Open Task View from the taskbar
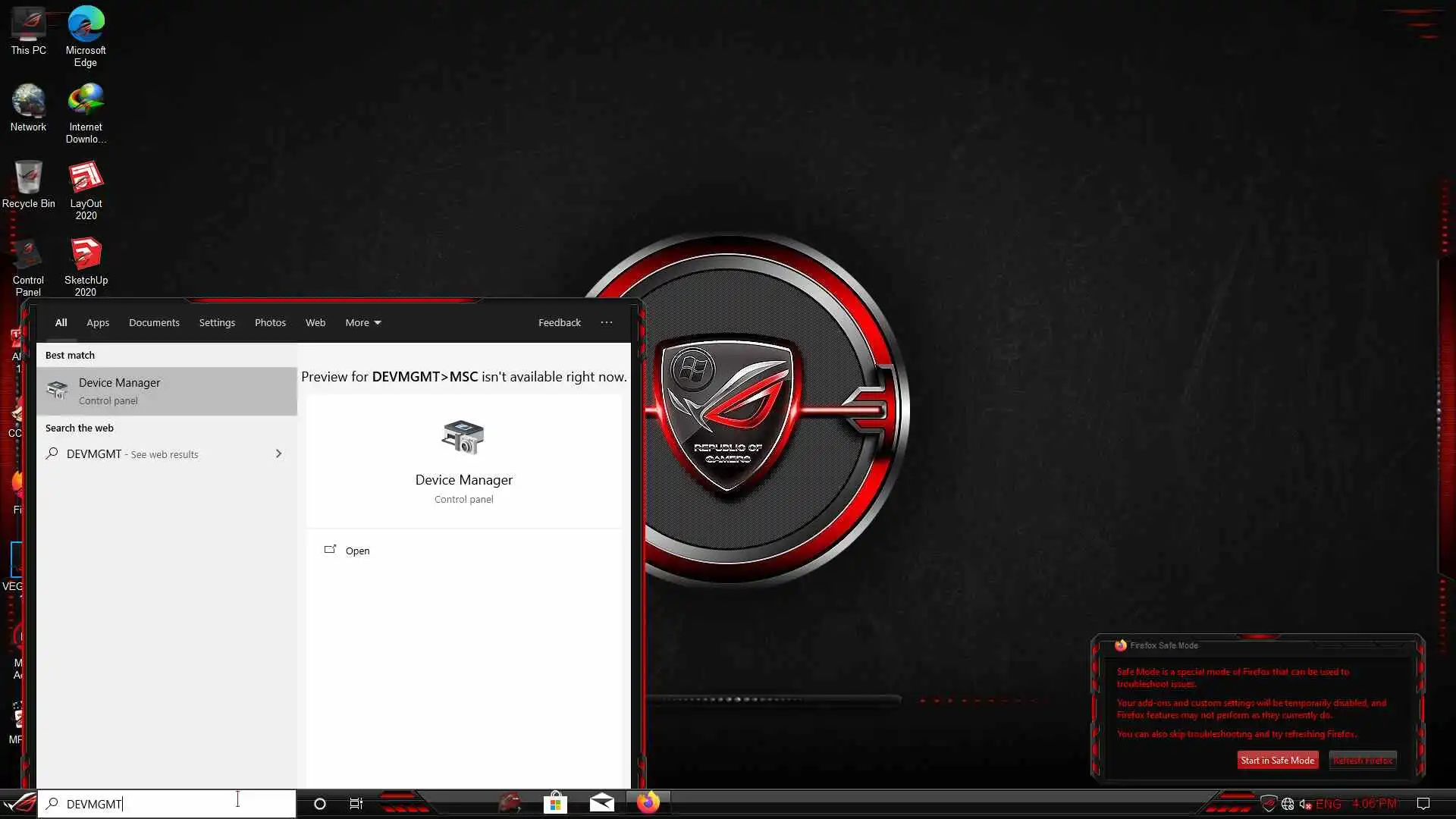The height and width of the screenshot is (819, 1456). [356, 804]
